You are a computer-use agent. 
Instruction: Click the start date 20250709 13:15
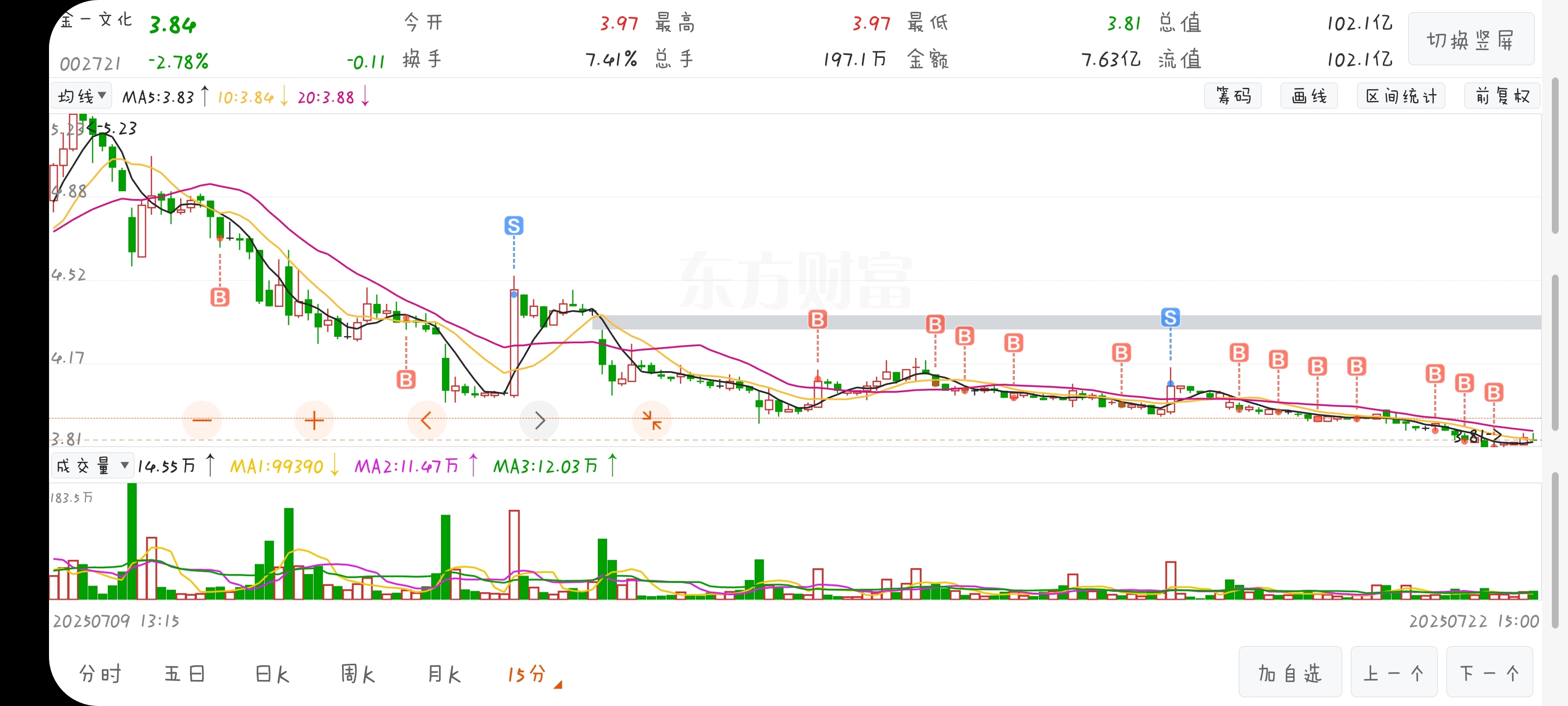pyautogui.click(x=116, y=621)
